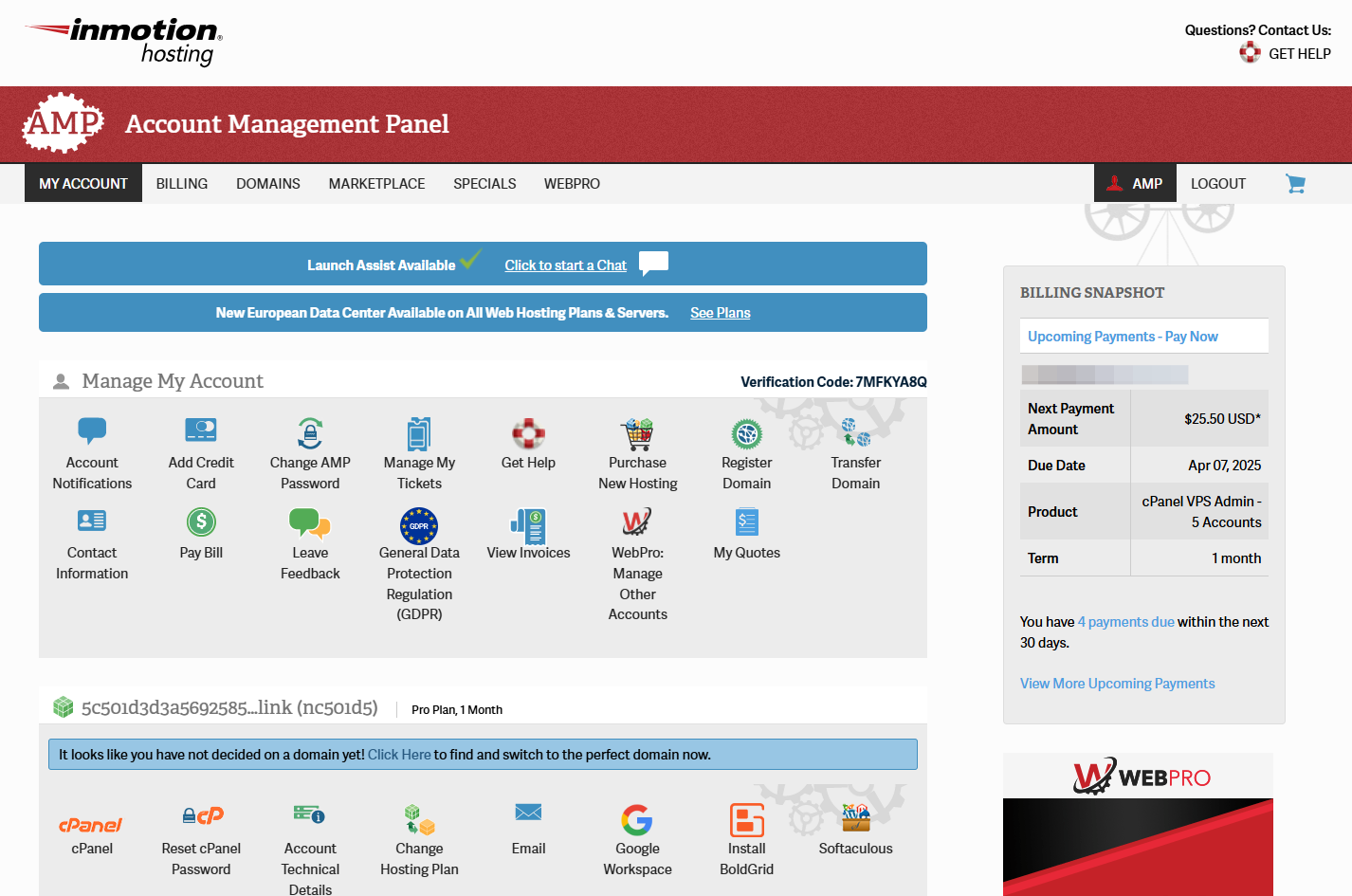This screenshot has height=896, width=1352.
Task: Click the Google Workspace icon
Action: coord(637,820)
